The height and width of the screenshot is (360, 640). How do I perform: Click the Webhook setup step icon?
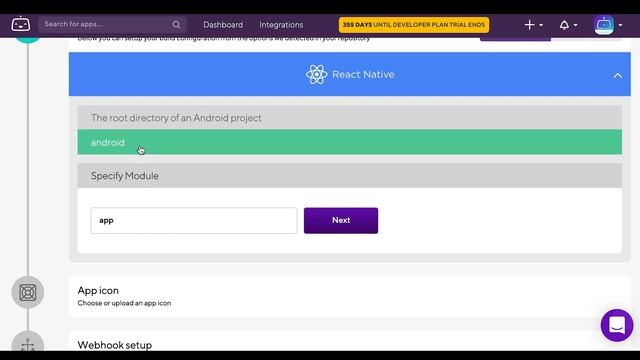(x=28, y=342)
